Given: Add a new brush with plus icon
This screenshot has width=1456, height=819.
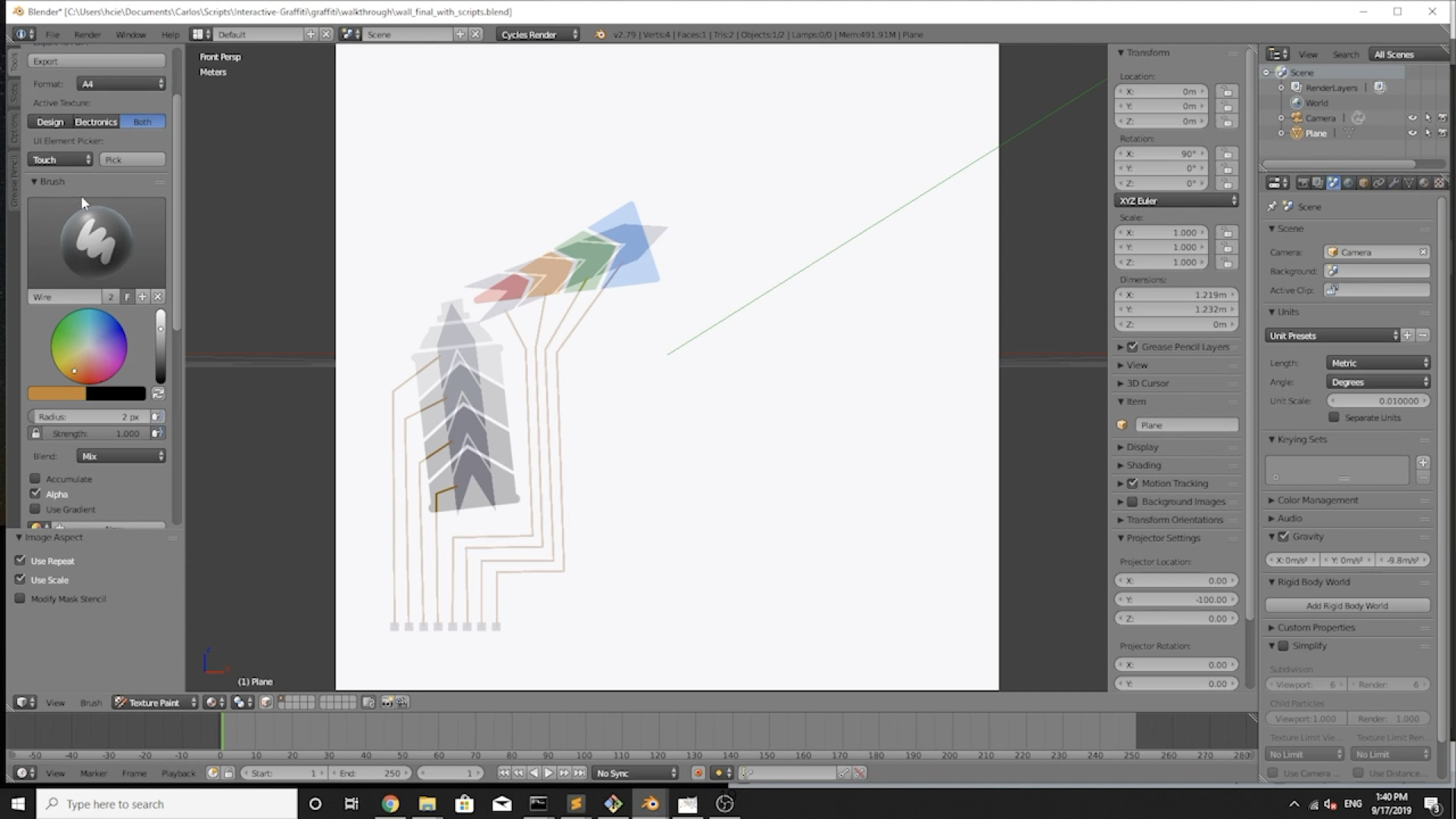Looking at the screenshot, I should tap(143, 297).
